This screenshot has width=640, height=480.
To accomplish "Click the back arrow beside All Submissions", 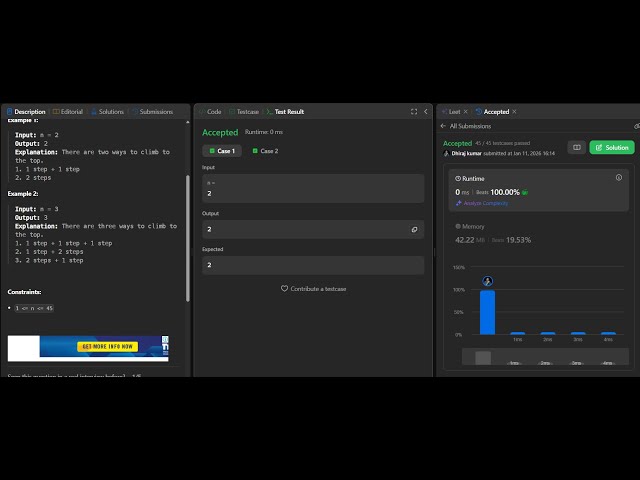I will (x=443, y=126).
